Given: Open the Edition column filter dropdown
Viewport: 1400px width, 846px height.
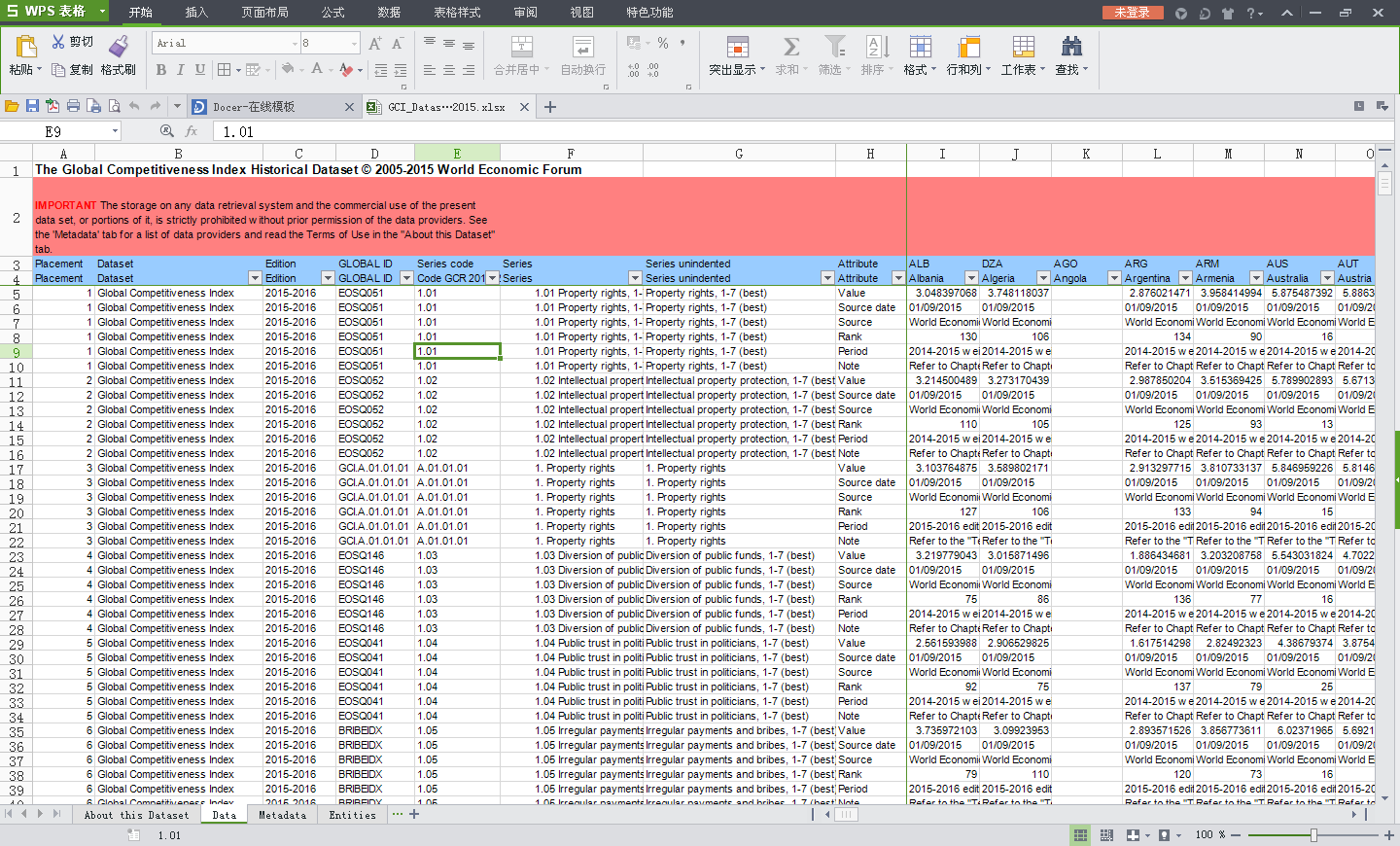Looking at the screenshot, I should pos(328,278).
